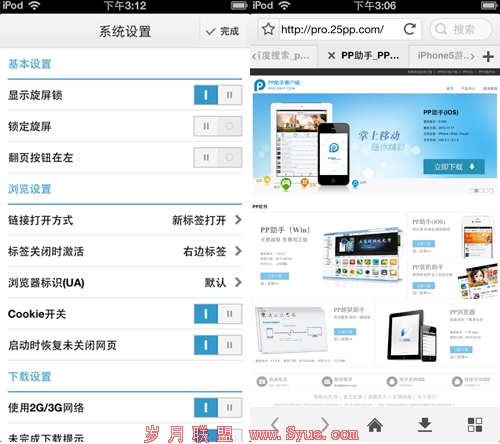Viewport: 500px width, 444px height.
Task: Toggle the 翻页按钮在左 switch
Action: point(218,157)
